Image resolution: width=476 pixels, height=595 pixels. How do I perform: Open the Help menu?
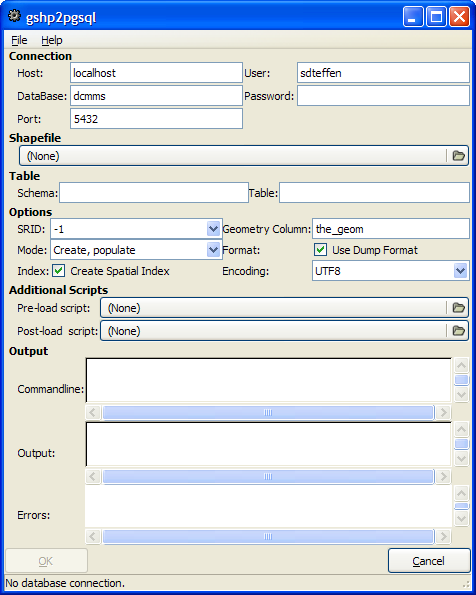coord(52,40)
